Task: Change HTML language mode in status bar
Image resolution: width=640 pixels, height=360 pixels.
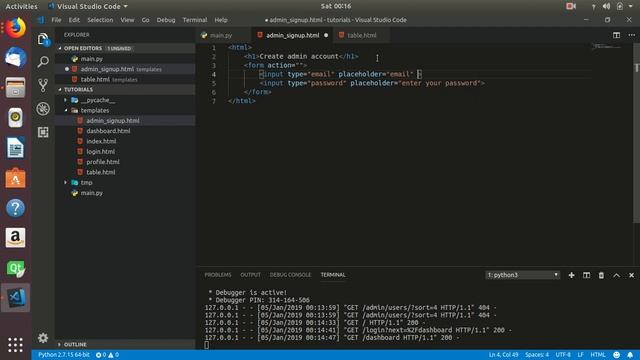Action: click(598, 355)
